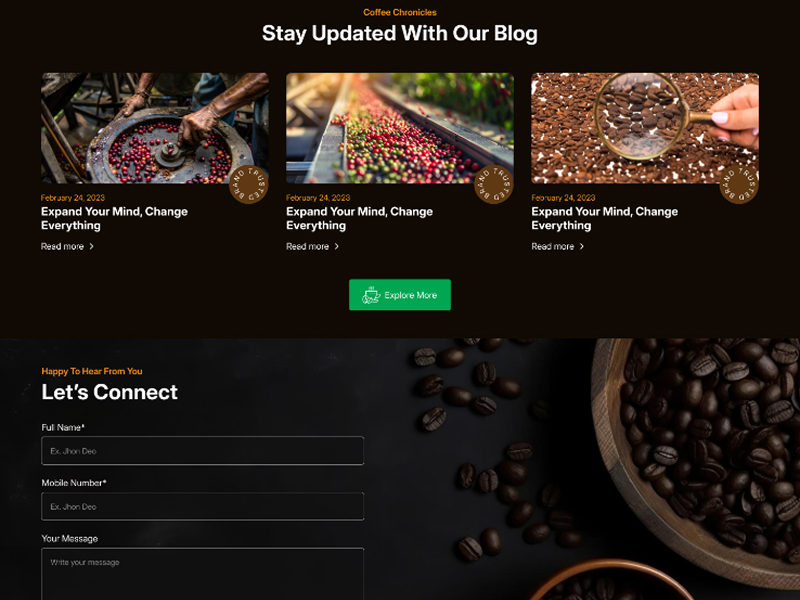Click the Brand Trusted badge on the third blog card
Viewport: 800px width, 600px height.
pos(739,184)
